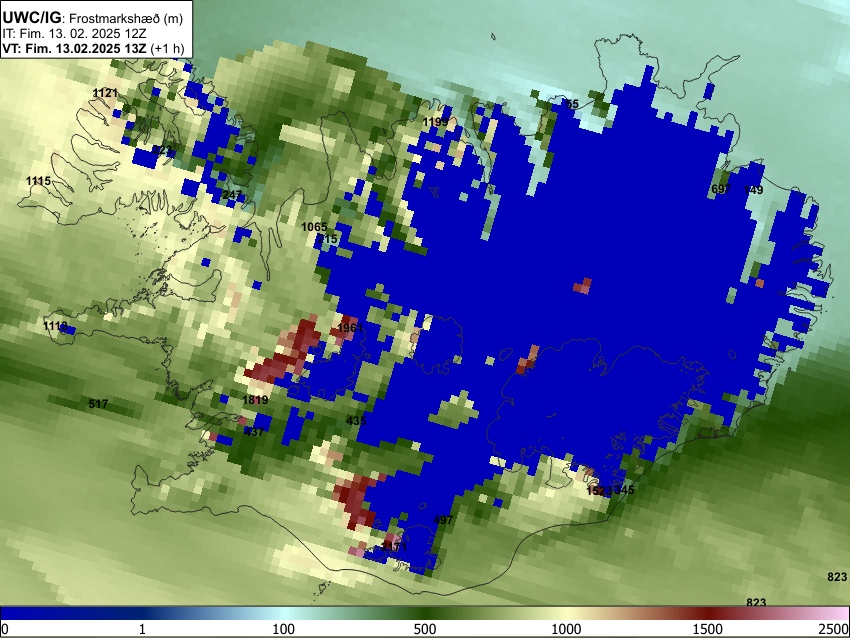Screen dimensions: 850x638
Task: Click the 497 value label on the map
Action: [x=443, y=520]
